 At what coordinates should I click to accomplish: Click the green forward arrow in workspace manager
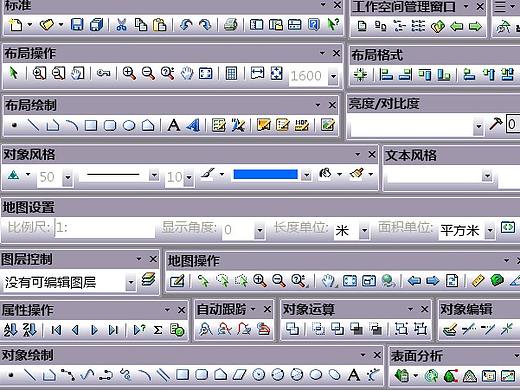click(x=475, y=26)
